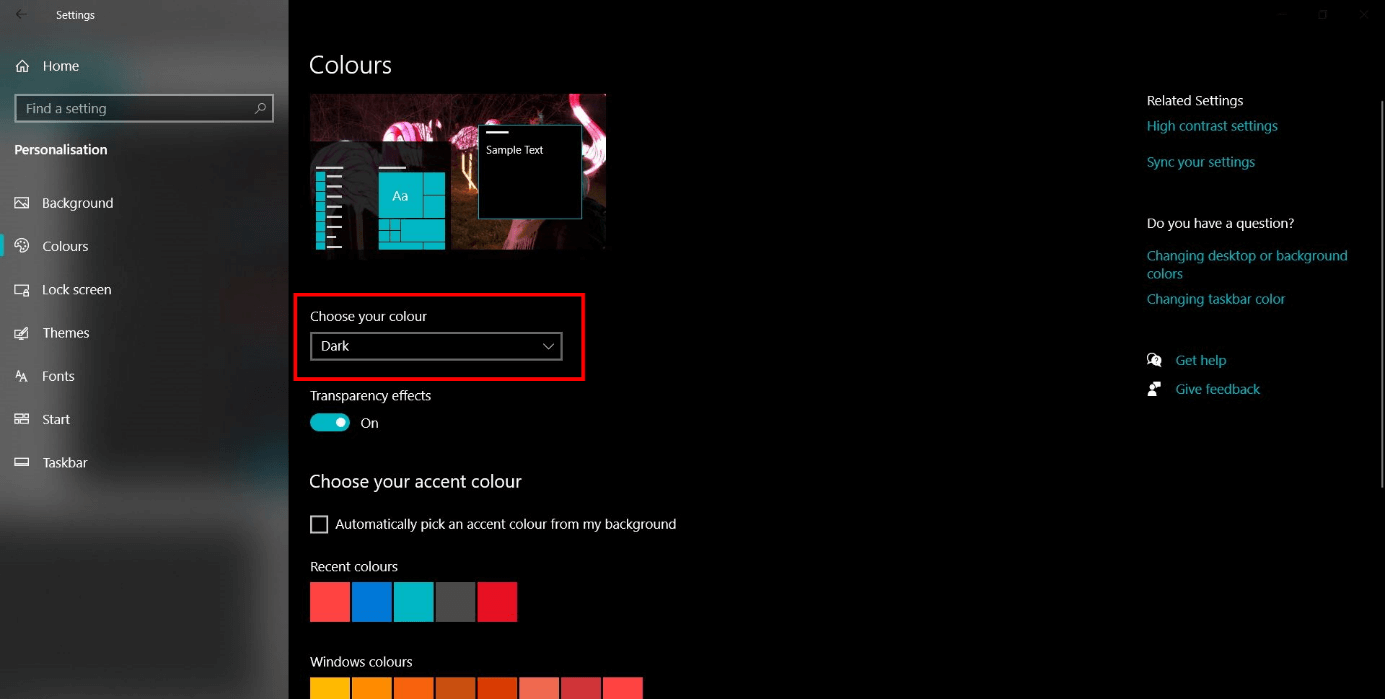Open the Fonts settings page

point(58,375)
